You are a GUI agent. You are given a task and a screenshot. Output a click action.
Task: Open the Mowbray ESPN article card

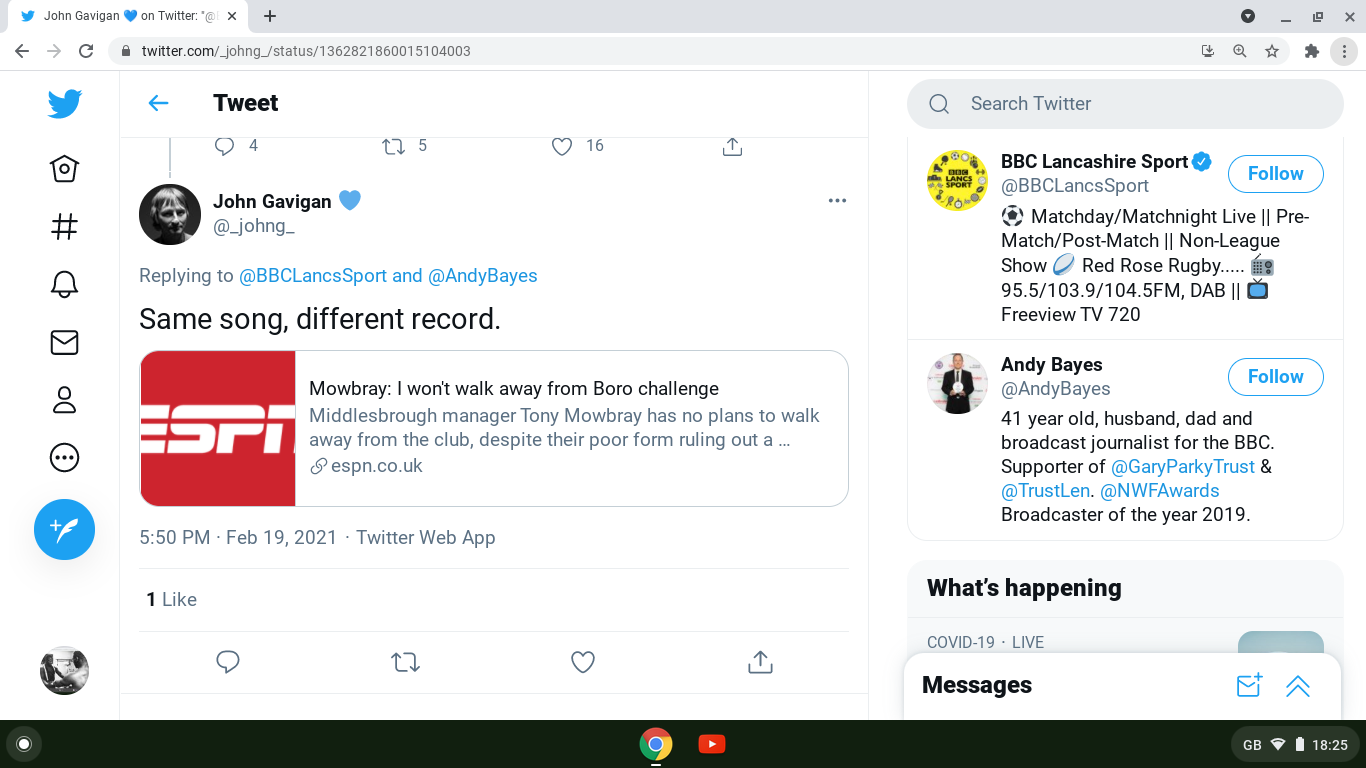[x=494, y=428]
